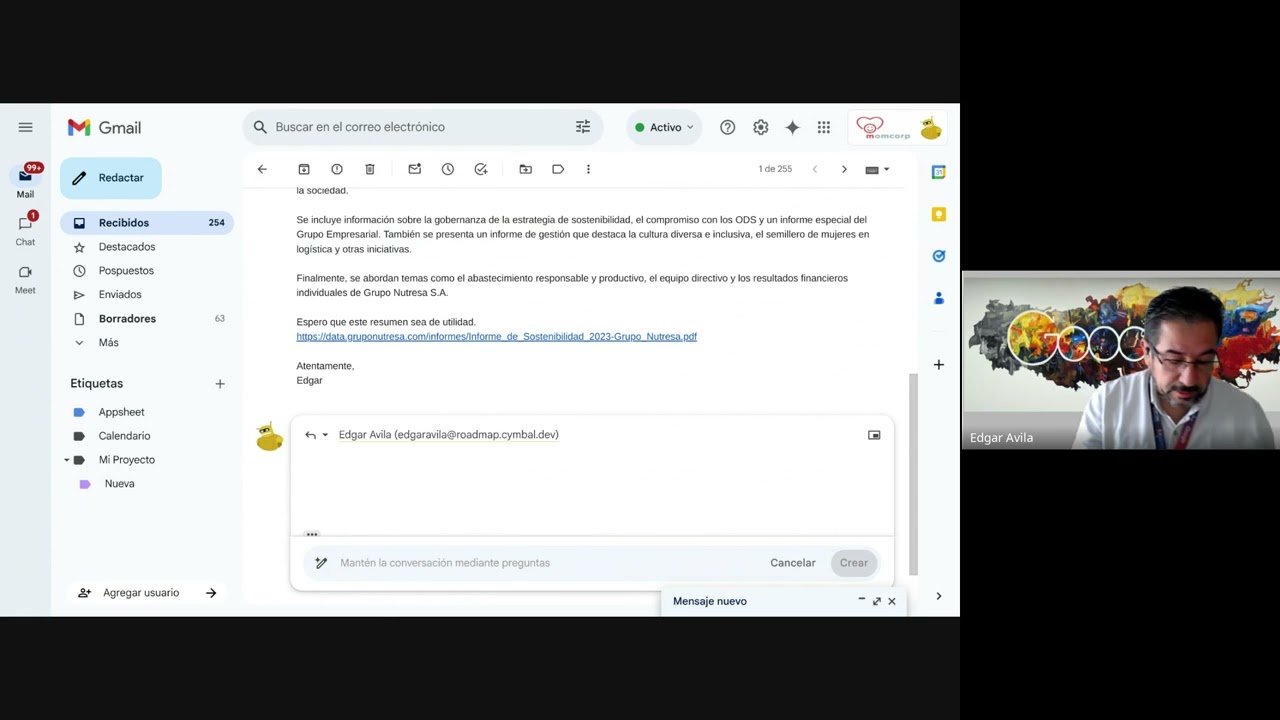This screenshot has height=720, width=1280.
Task: Open Google Calendar side panel icon
Action: click(x=939, y=172)
